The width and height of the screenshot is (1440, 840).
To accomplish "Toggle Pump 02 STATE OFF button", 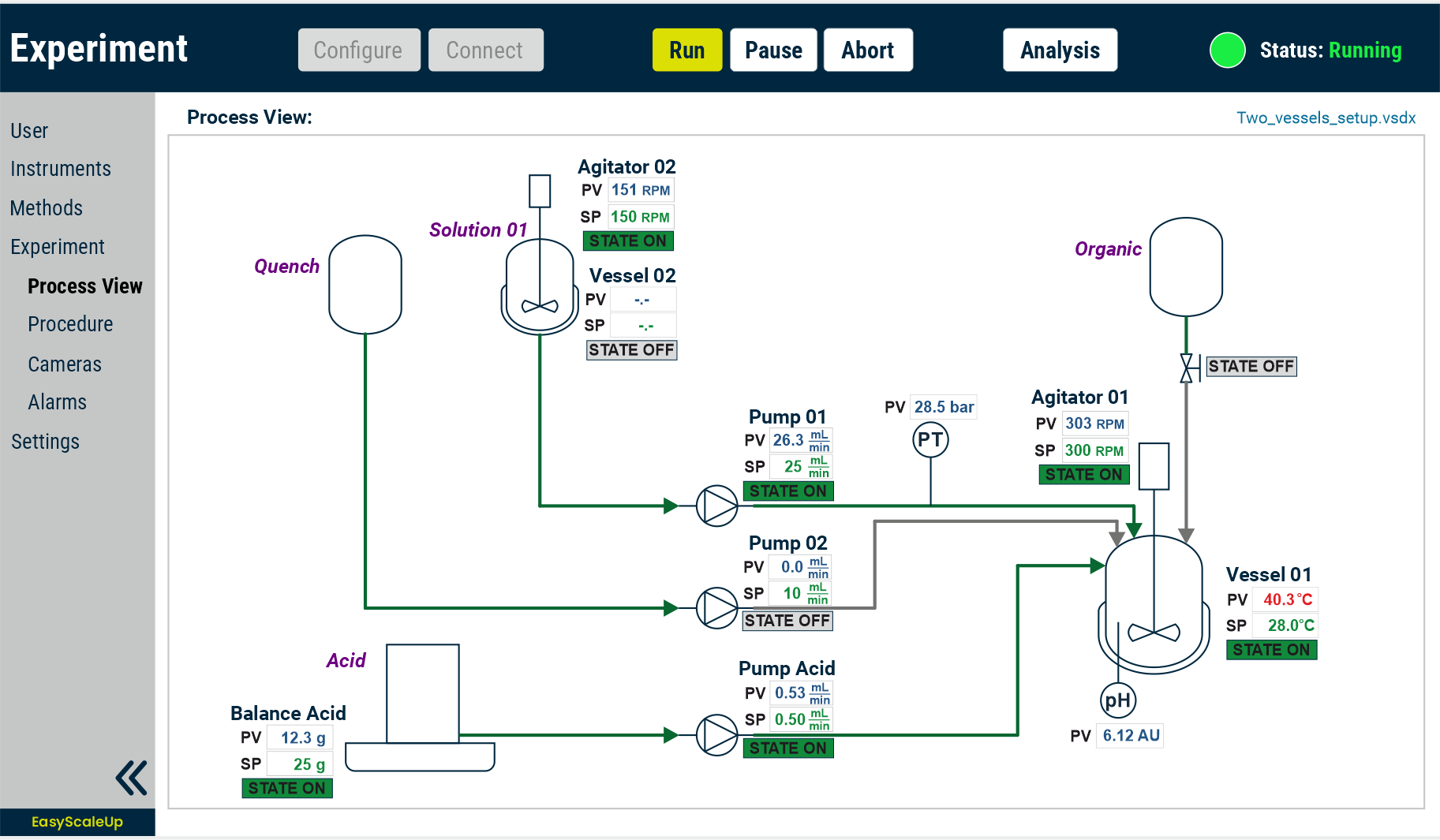I will coord(787,621).
